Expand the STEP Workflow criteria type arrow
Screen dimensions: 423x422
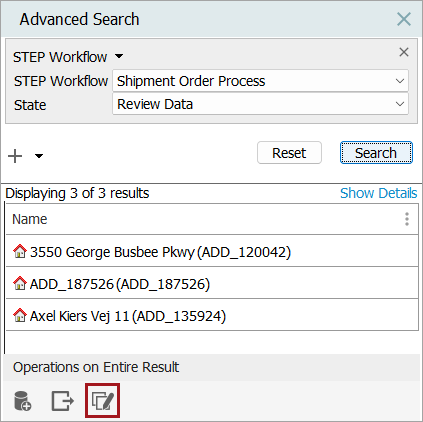point(119,56)
